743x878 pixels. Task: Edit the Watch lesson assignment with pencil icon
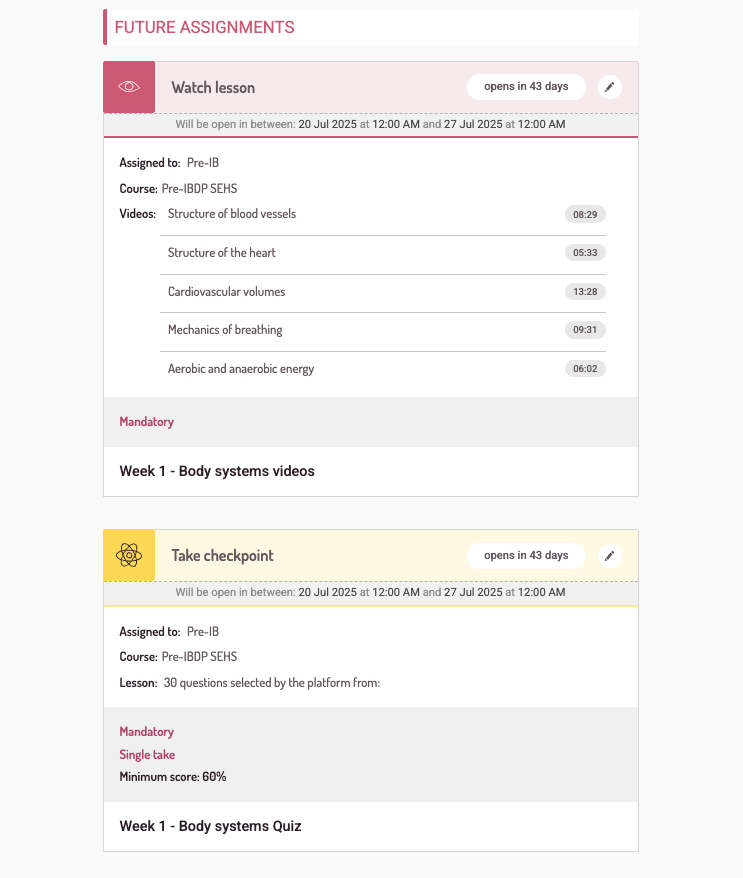[x=610, y=87]
